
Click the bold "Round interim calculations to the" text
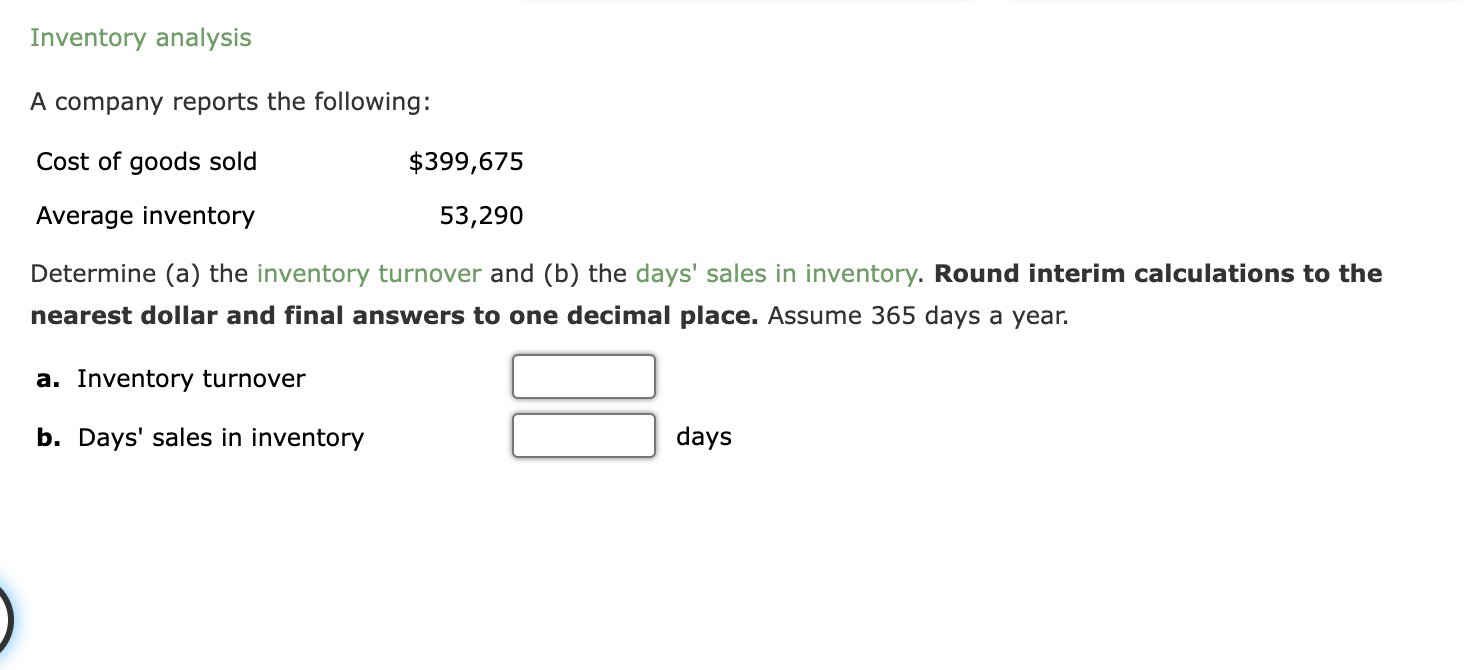1158,274
